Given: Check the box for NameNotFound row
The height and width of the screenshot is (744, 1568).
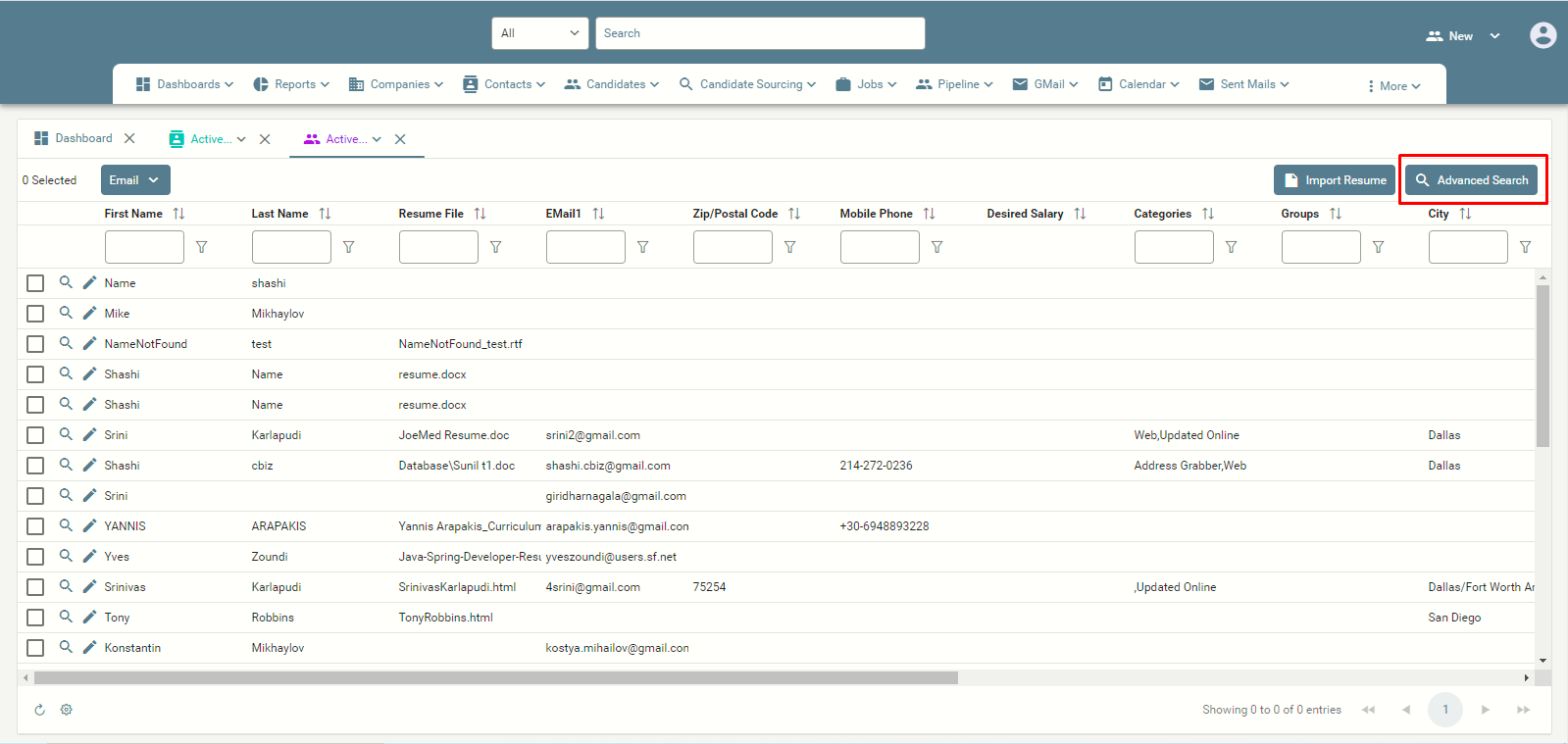Looking at the screenshot, I should 35,344.
